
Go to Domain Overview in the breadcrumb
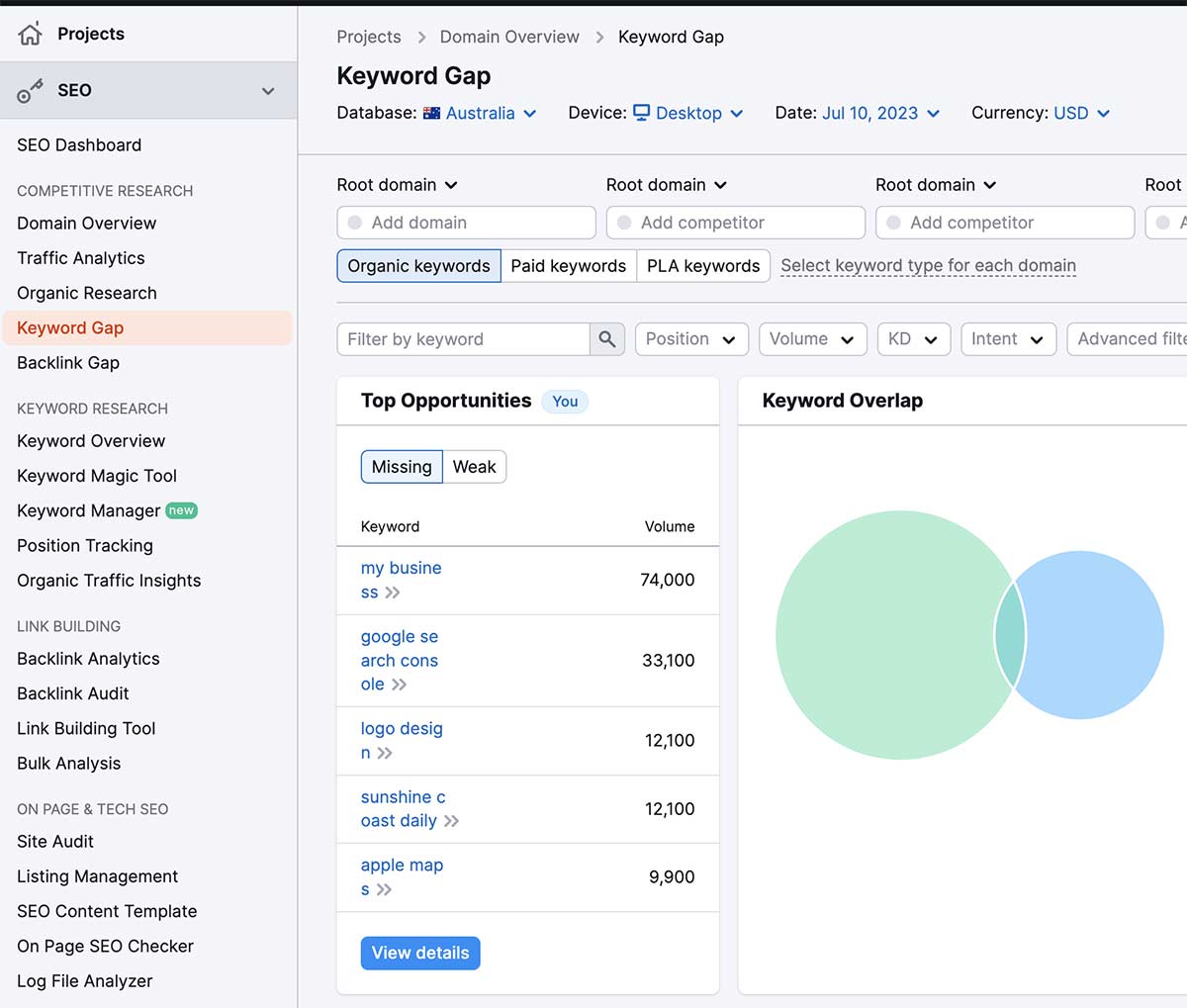point(509,38)
